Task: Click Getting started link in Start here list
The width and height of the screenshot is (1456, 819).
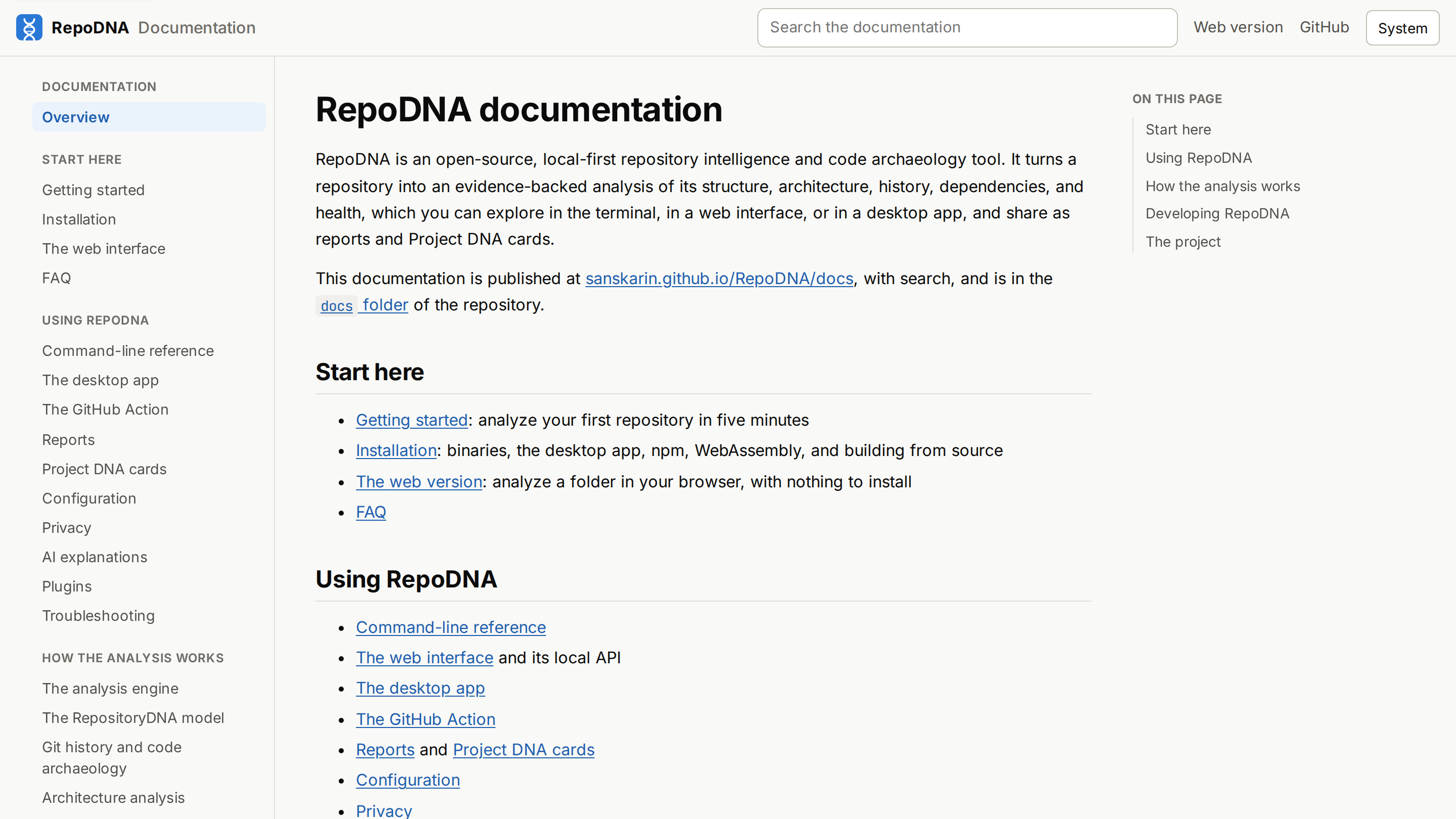Action: 412,420
